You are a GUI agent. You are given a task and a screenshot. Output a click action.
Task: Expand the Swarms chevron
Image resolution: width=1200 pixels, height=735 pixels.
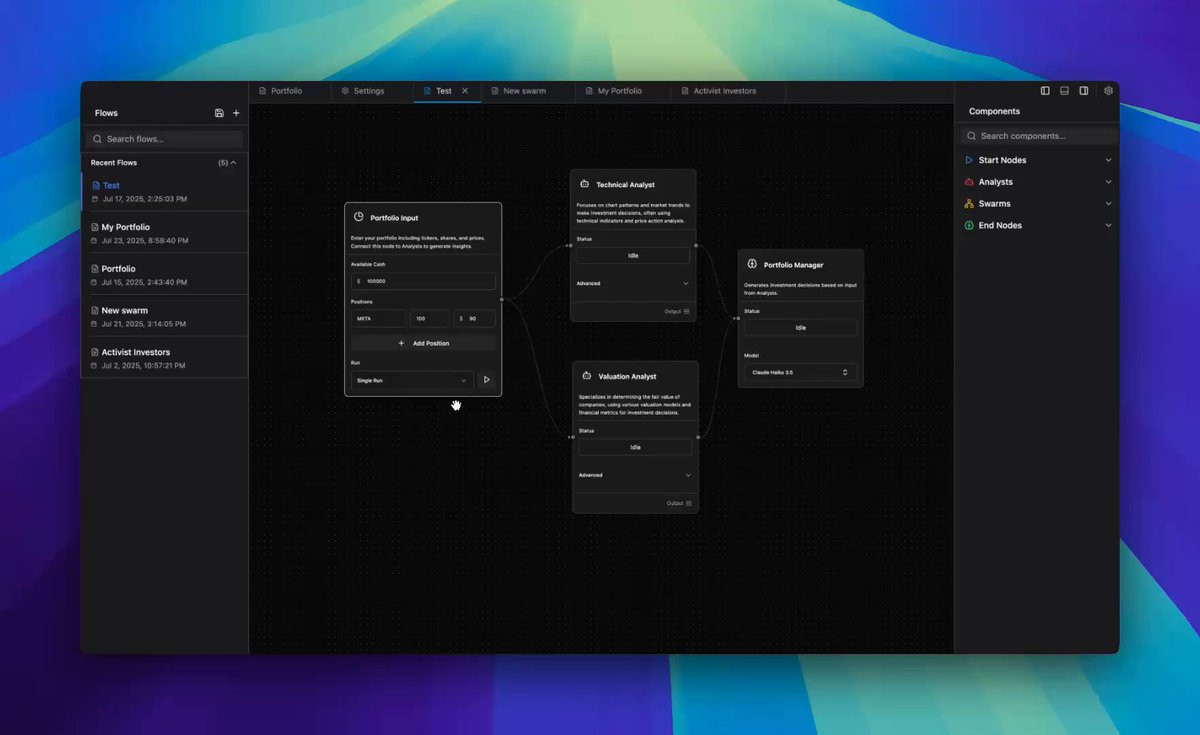pos(1108,204)
